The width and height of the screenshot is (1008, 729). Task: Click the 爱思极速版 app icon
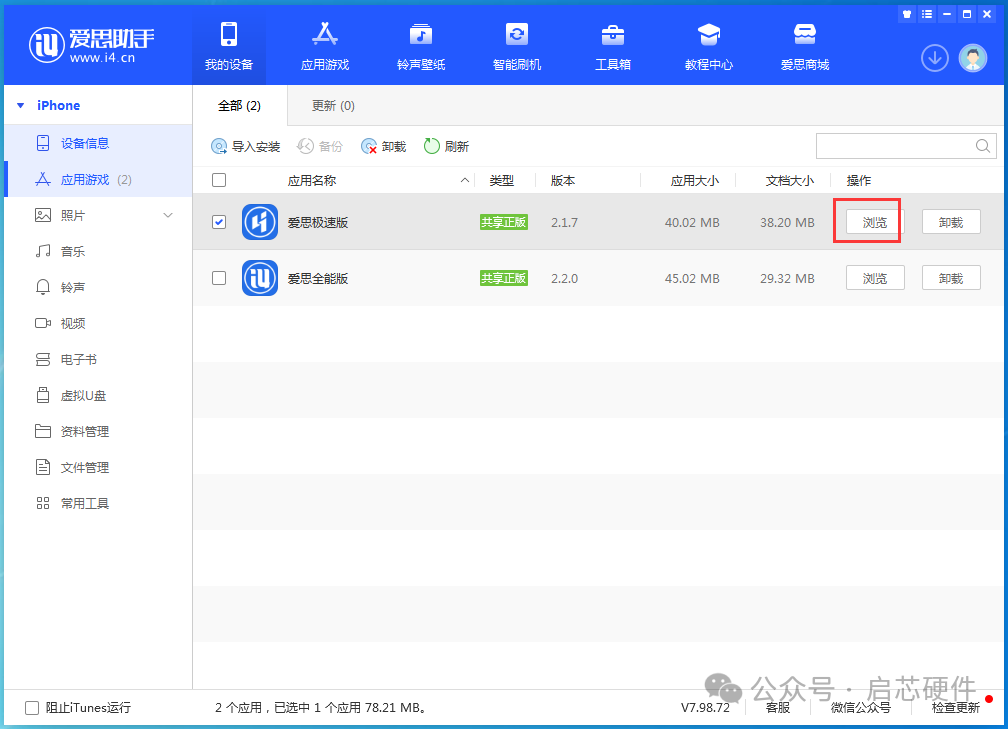260,222
